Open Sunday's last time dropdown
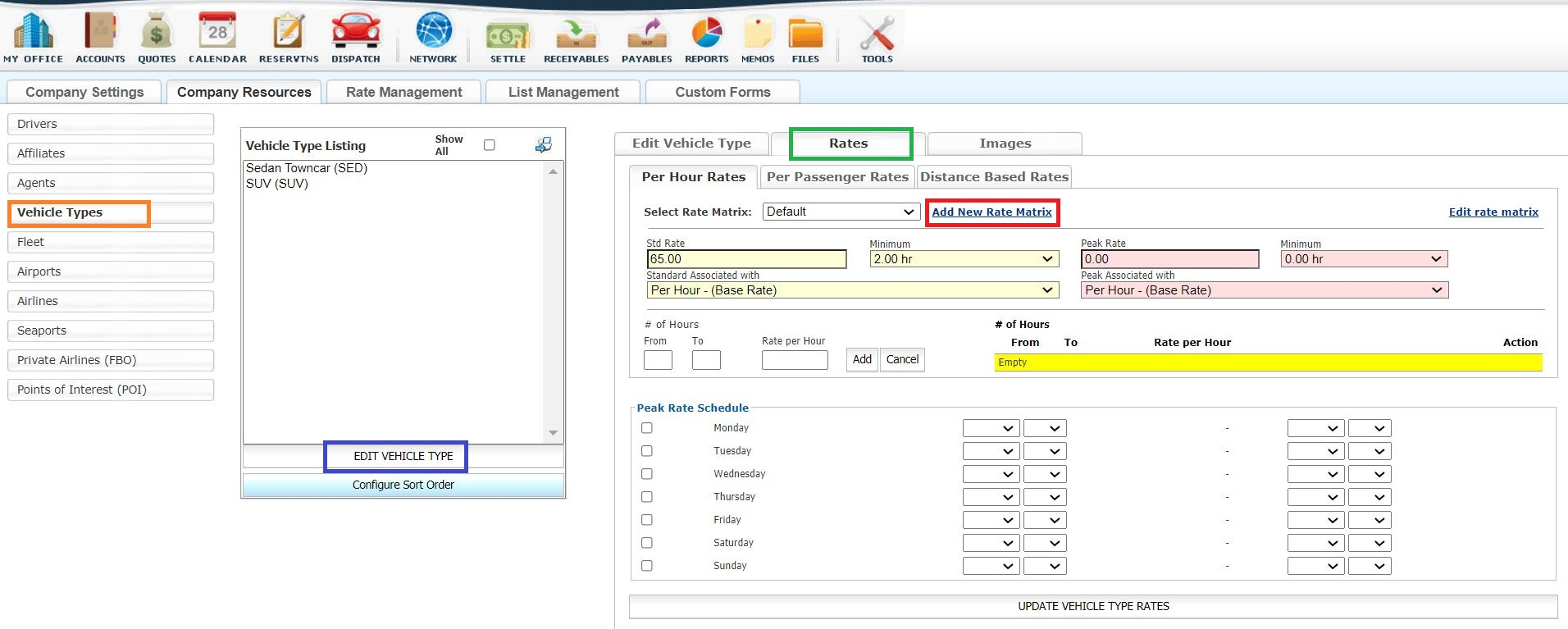1568x629 pixels. (1370, 566)
